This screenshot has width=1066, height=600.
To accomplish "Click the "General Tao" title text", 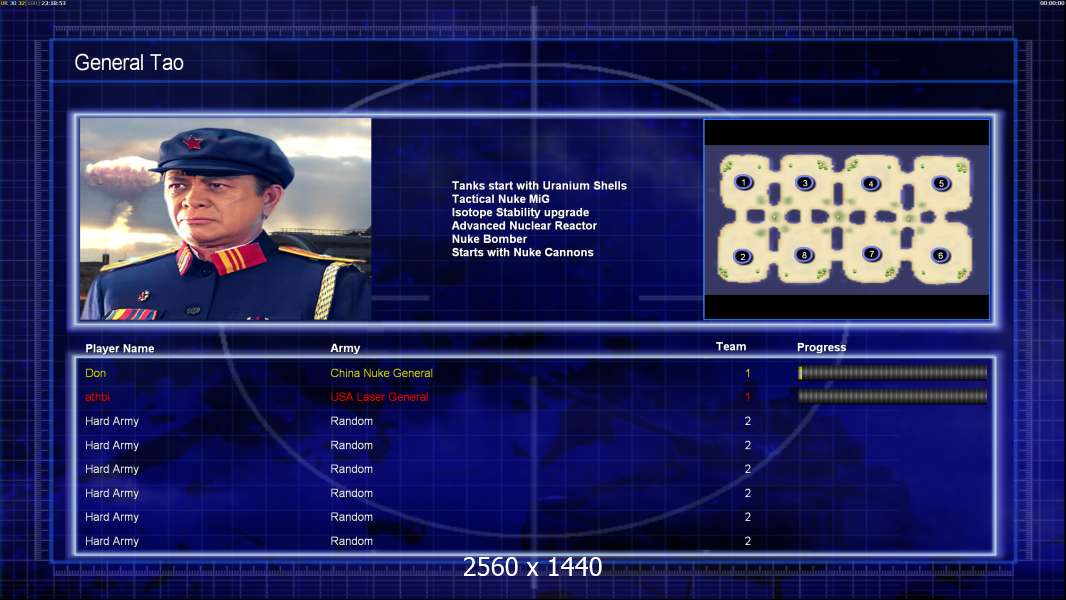I will (x=129, y=63).
